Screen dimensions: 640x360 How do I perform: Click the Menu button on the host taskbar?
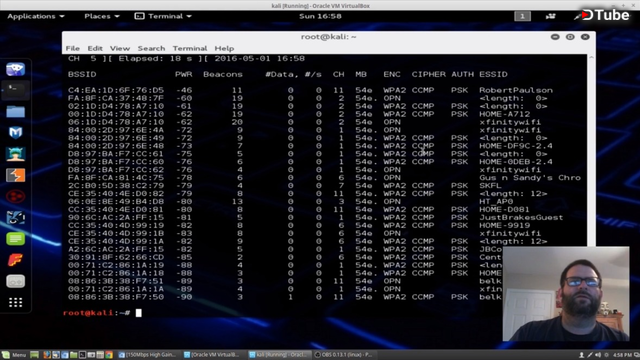tap(15, 355)
